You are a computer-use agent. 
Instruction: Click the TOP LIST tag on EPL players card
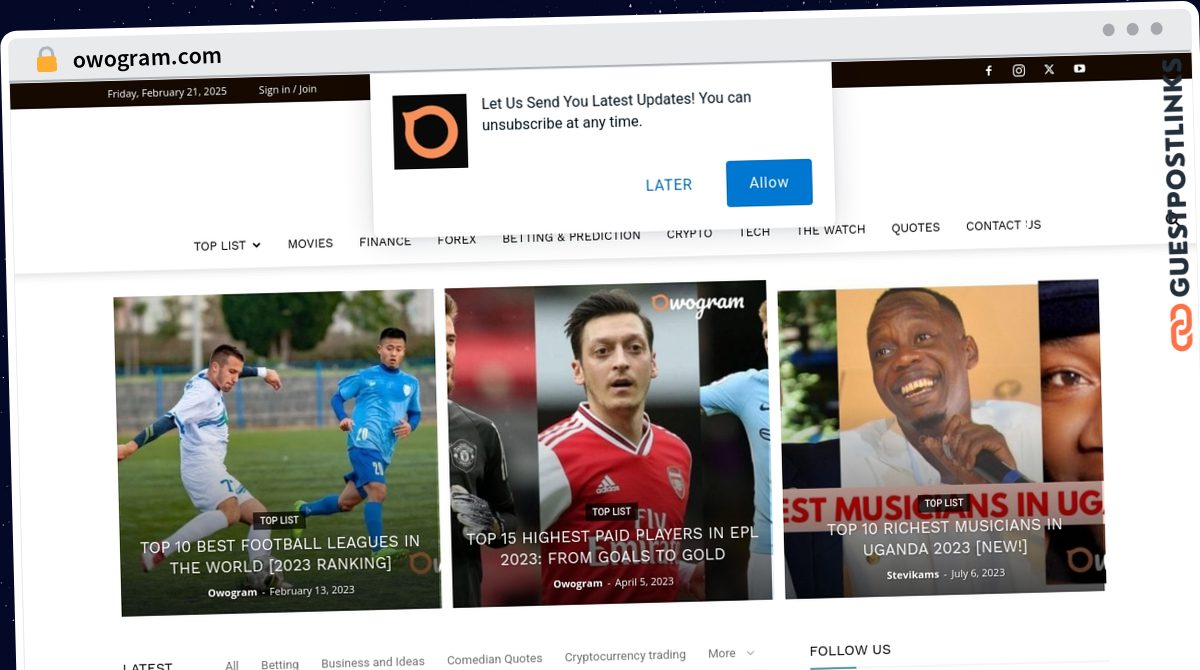pyautogui.click(x=611, y=511)
